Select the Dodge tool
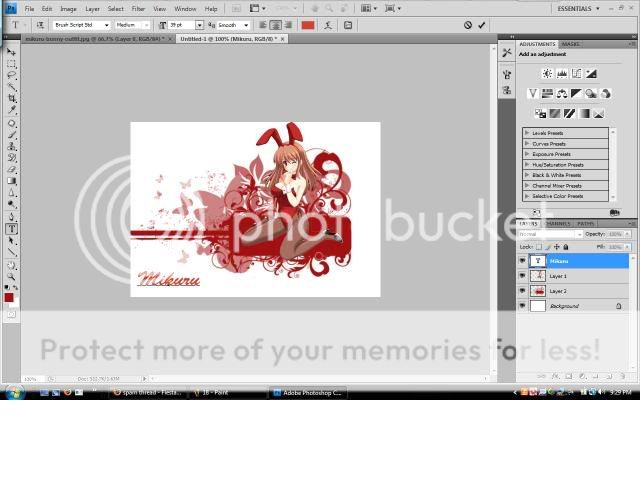Viewport: 640px width, 485px height. click(11, 204)
